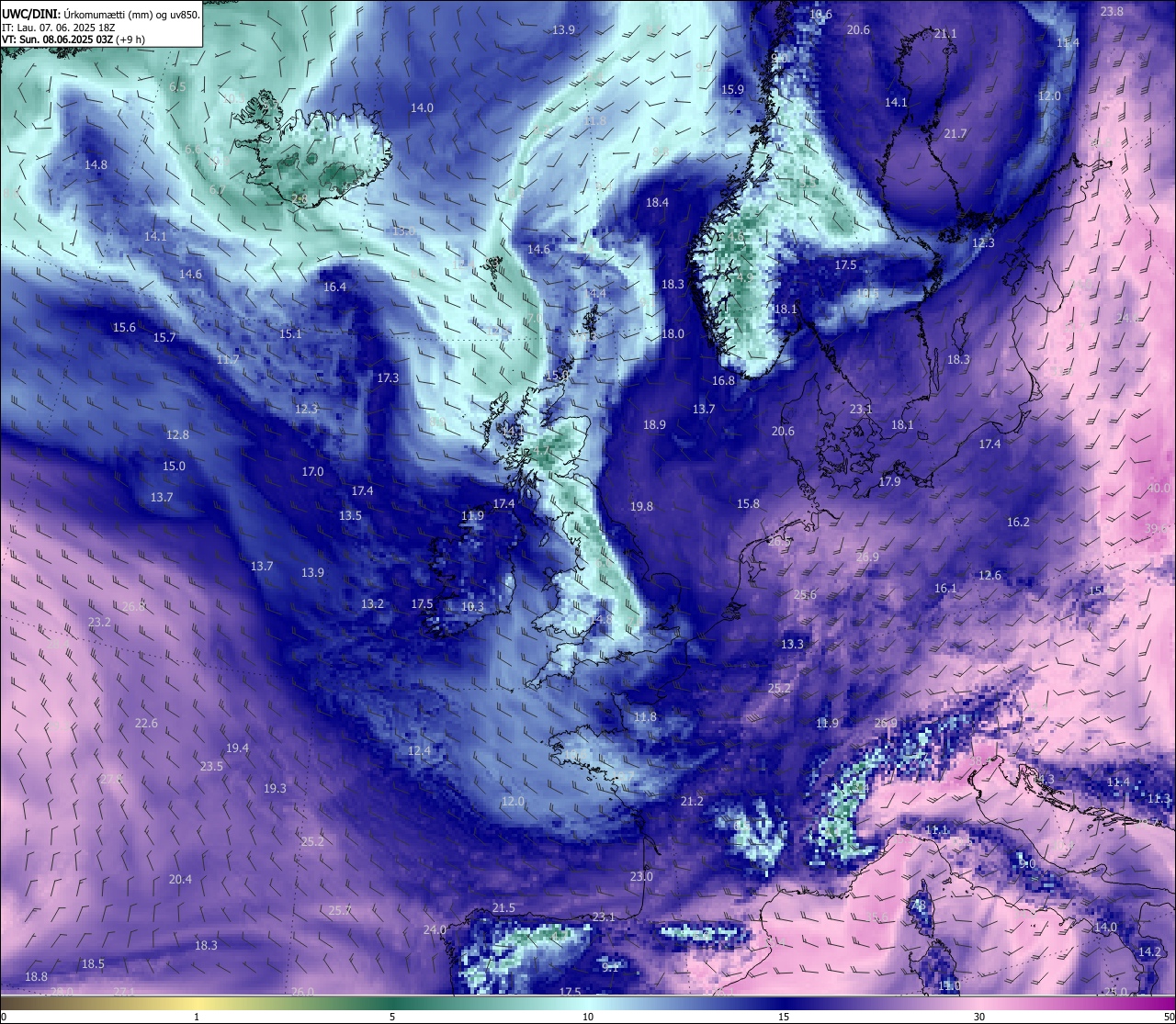
Task: Click the 23.8 value at top right
Action: pyautogui.click(x=1112, y=12)
